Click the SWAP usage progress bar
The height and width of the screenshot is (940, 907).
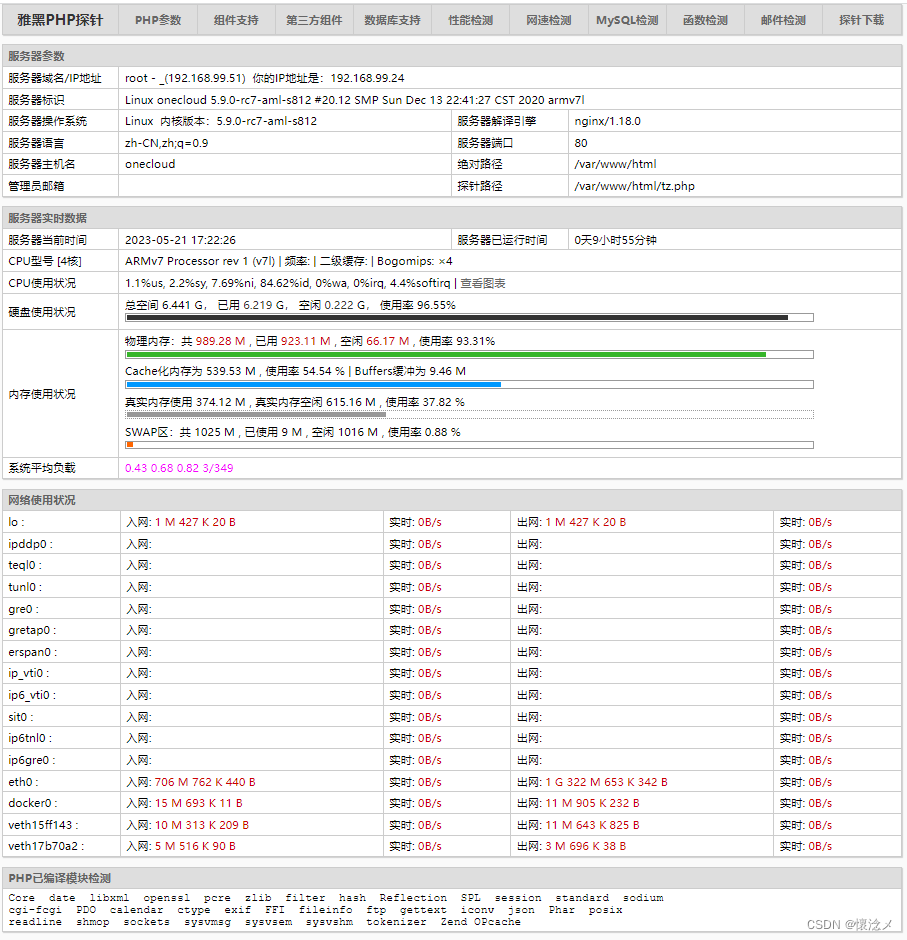click(x=468, y=445)
